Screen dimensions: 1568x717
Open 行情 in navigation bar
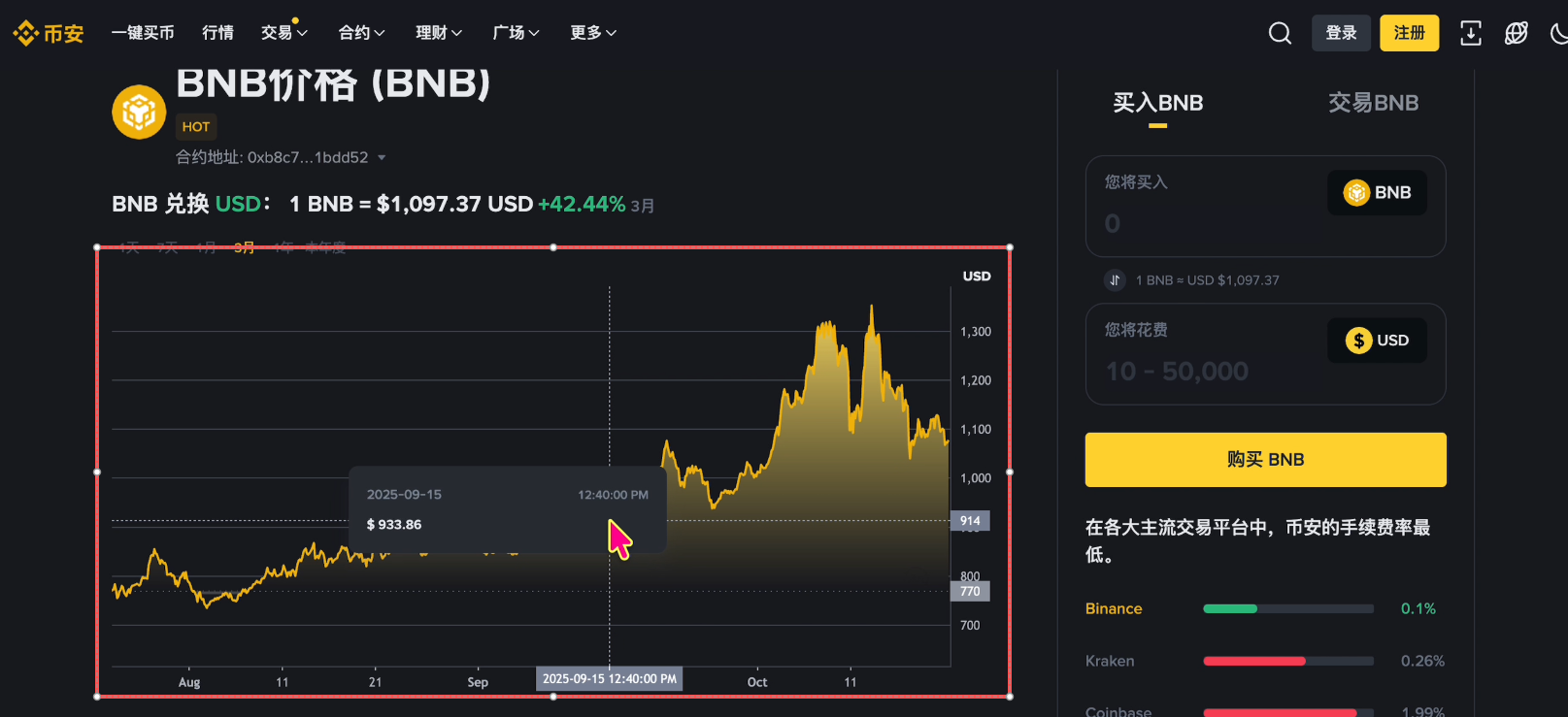click(217, 33)
